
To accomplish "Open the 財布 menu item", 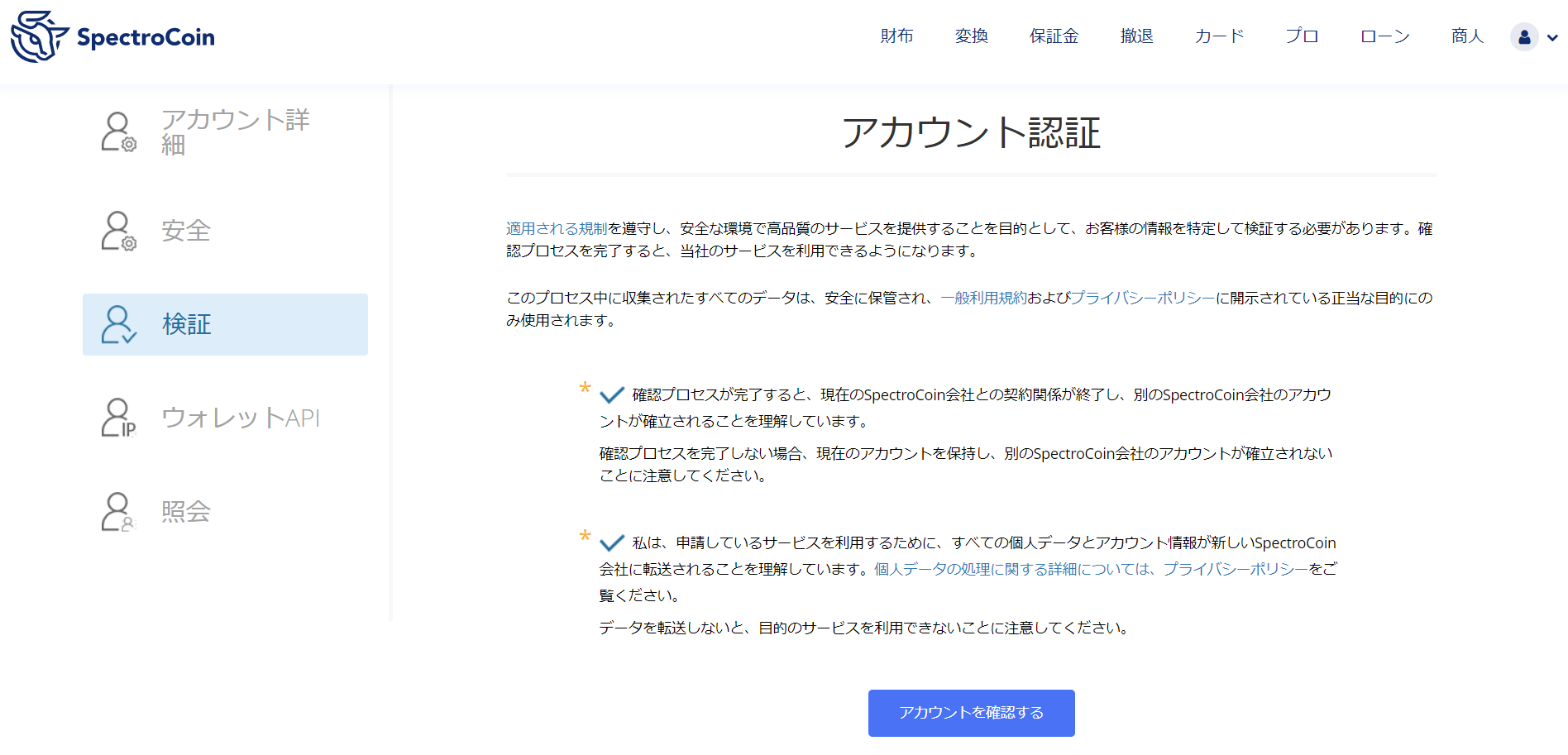I will 896,36.
